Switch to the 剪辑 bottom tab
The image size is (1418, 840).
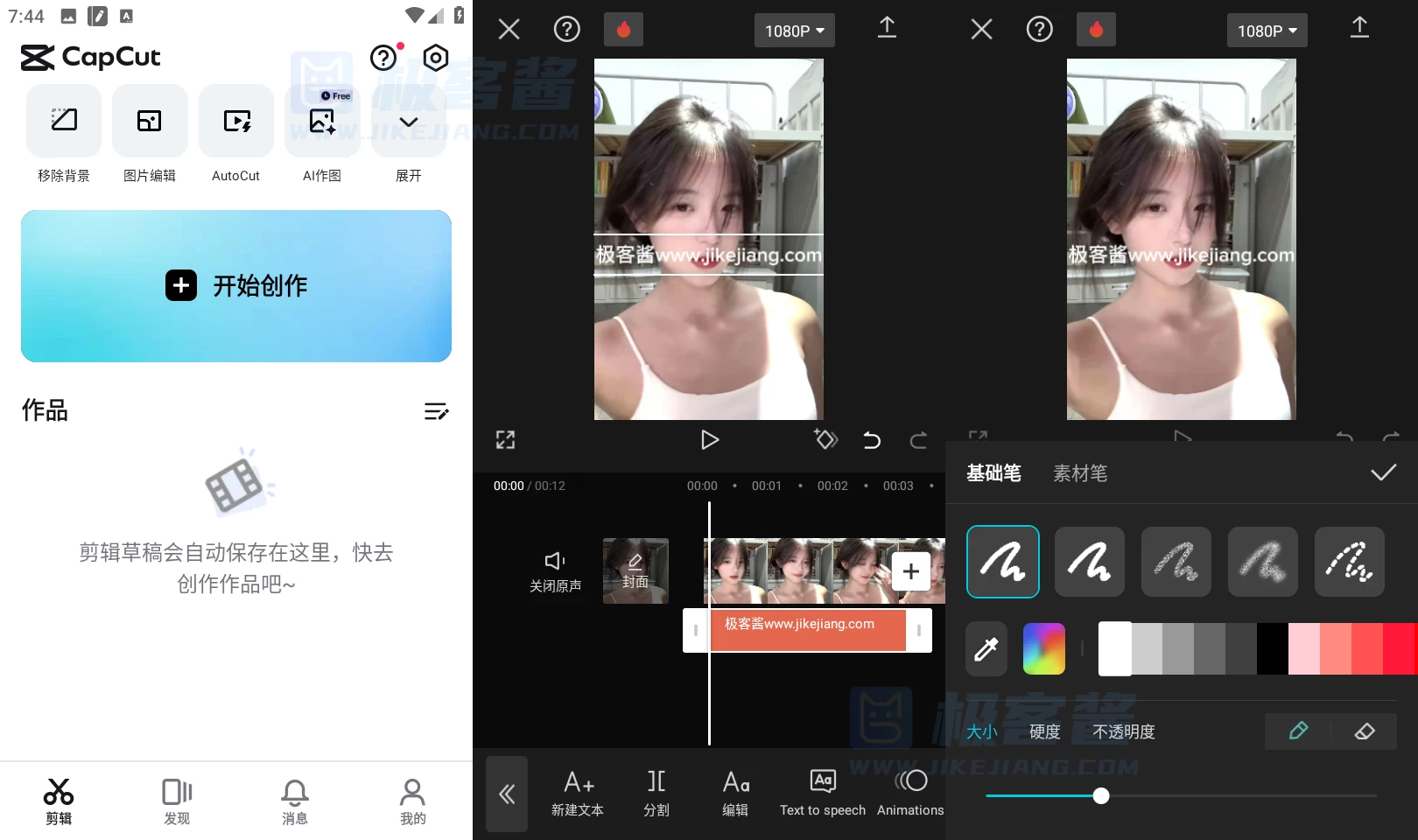59,801
